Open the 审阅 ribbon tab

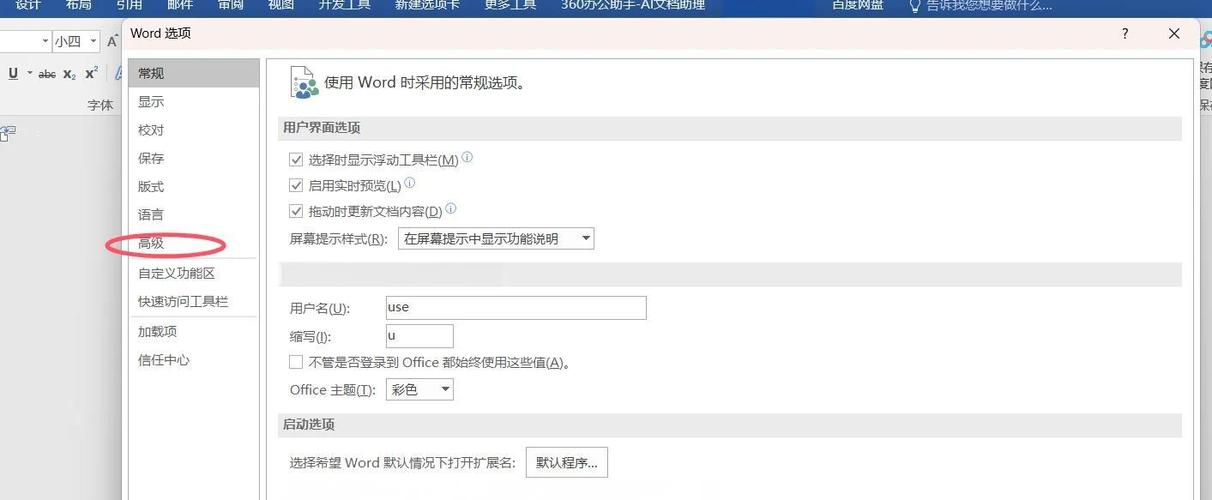tap(230, 5)
